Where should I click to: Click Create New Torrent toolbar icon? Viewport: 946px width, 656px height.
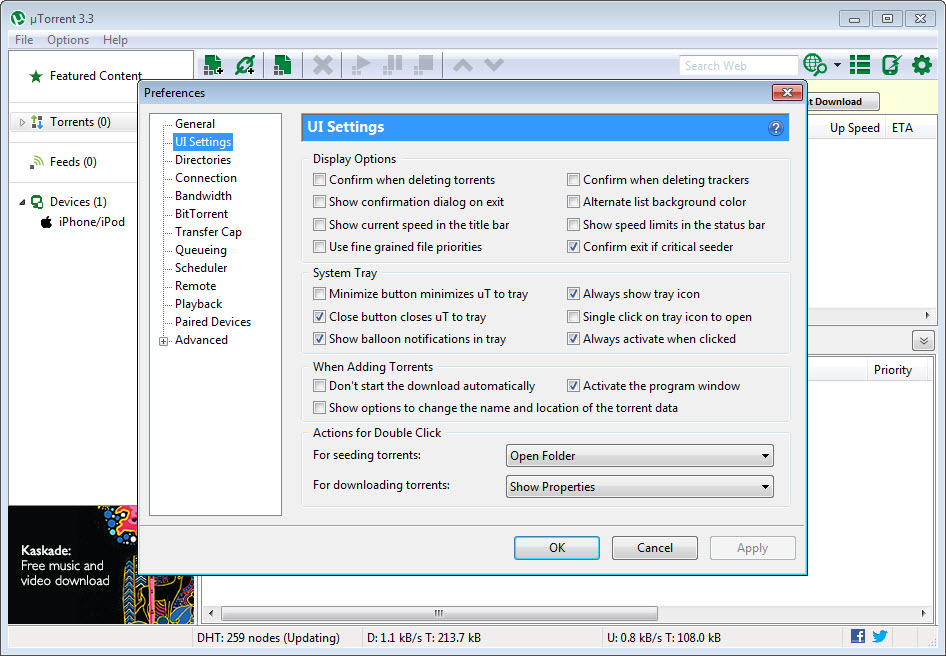point(282,65)
